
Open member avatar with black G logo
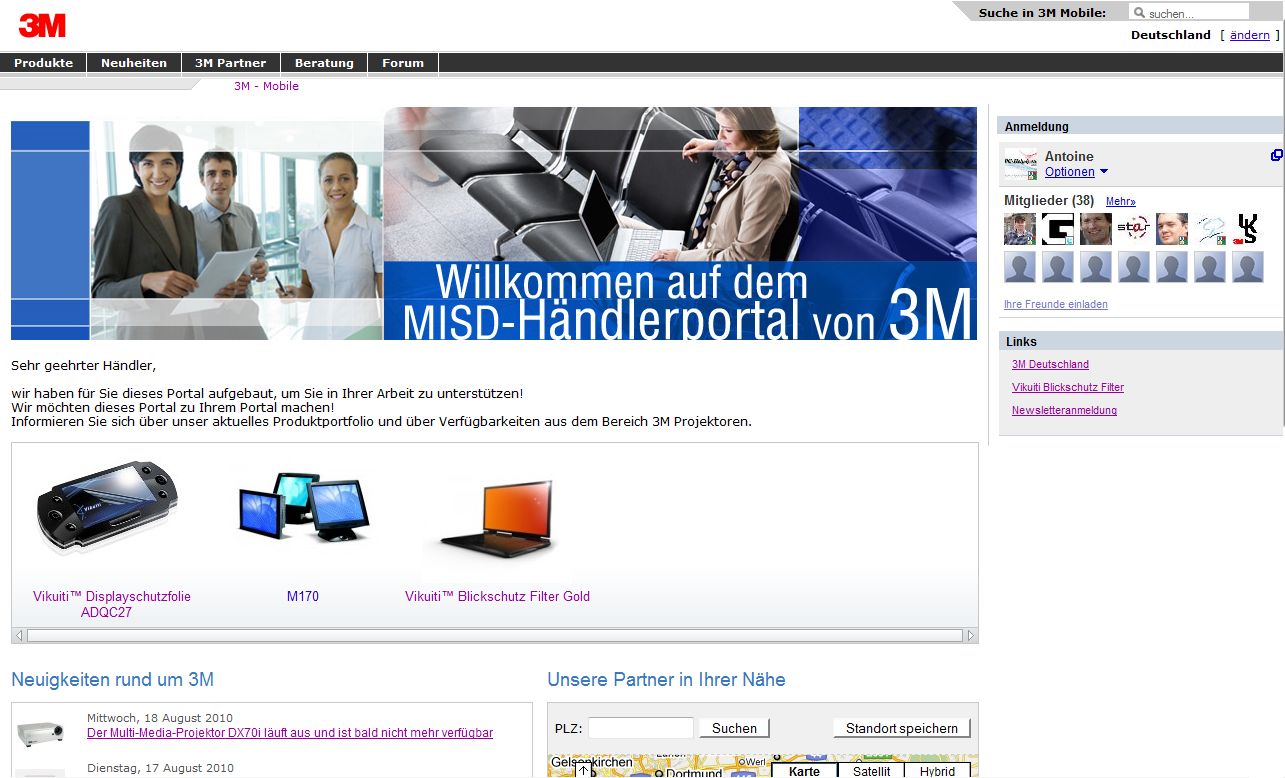[1058, 229]
